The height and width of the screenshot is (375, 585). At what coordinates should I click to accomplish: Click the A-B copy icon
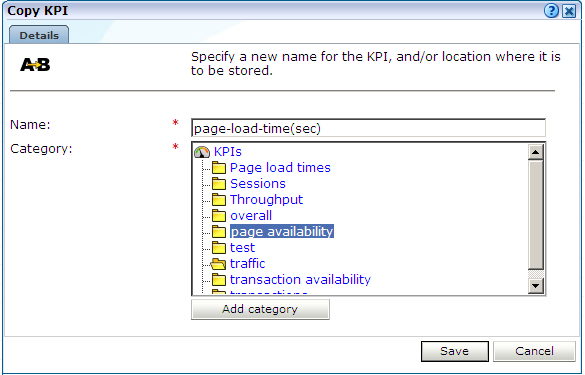pos(35,65)
